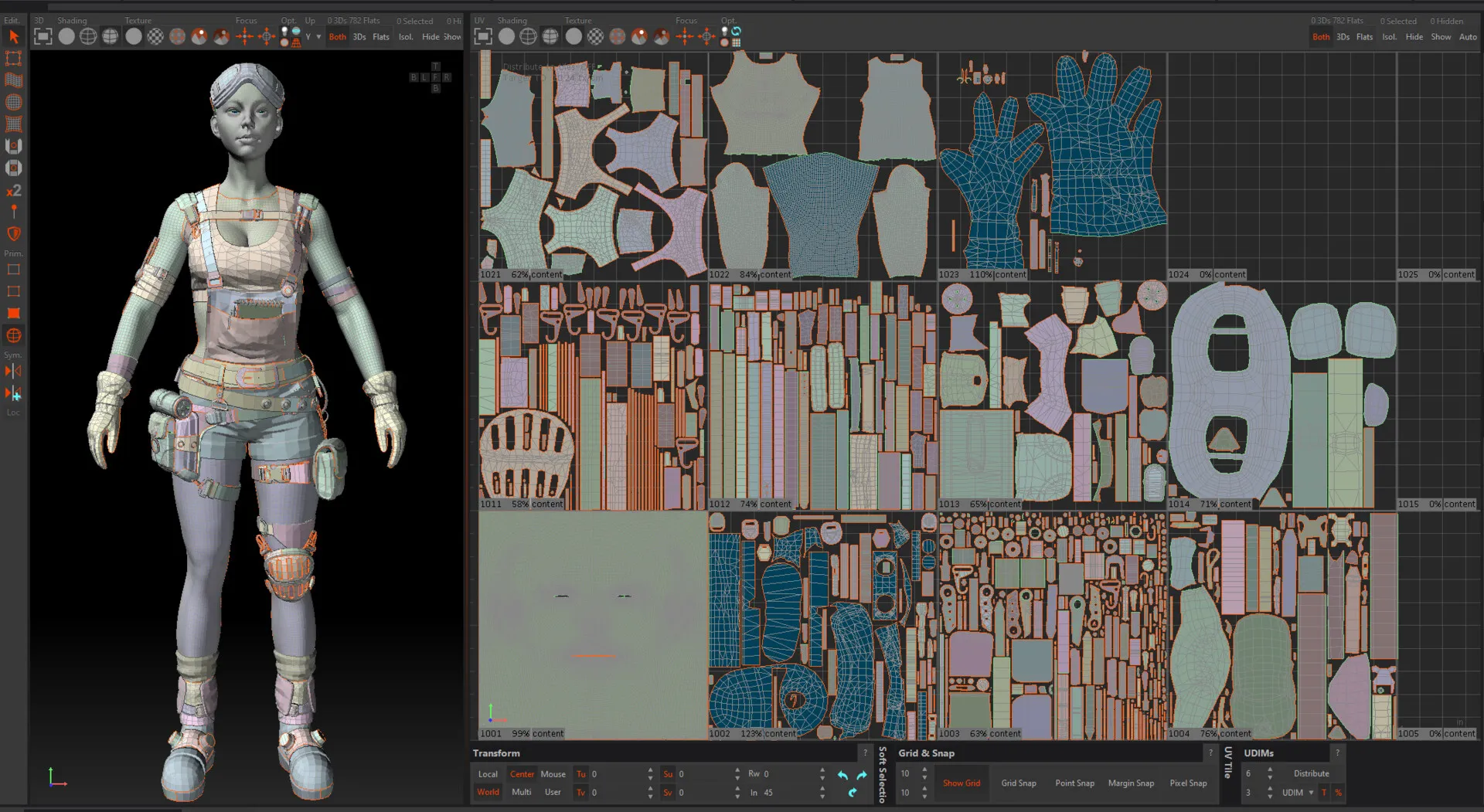Activate the x2 tool in left sidebar
The width and height of the screenshot is (1484, 812).
point(13,190)
